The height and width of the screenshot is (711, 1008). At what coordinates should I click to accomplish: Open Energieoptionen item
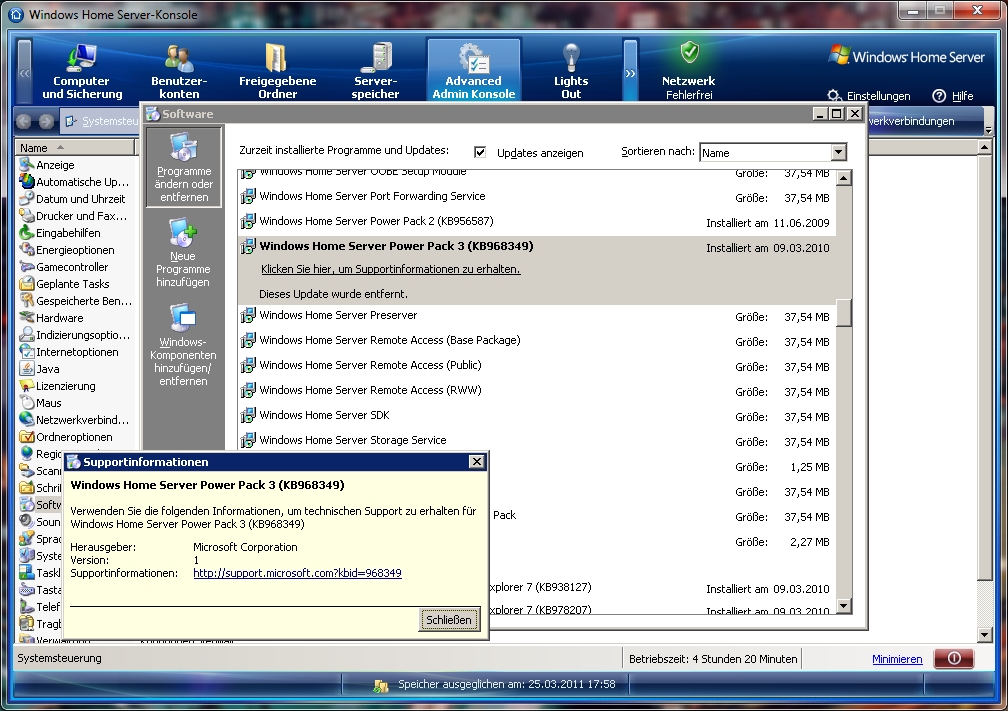(67, 250)
